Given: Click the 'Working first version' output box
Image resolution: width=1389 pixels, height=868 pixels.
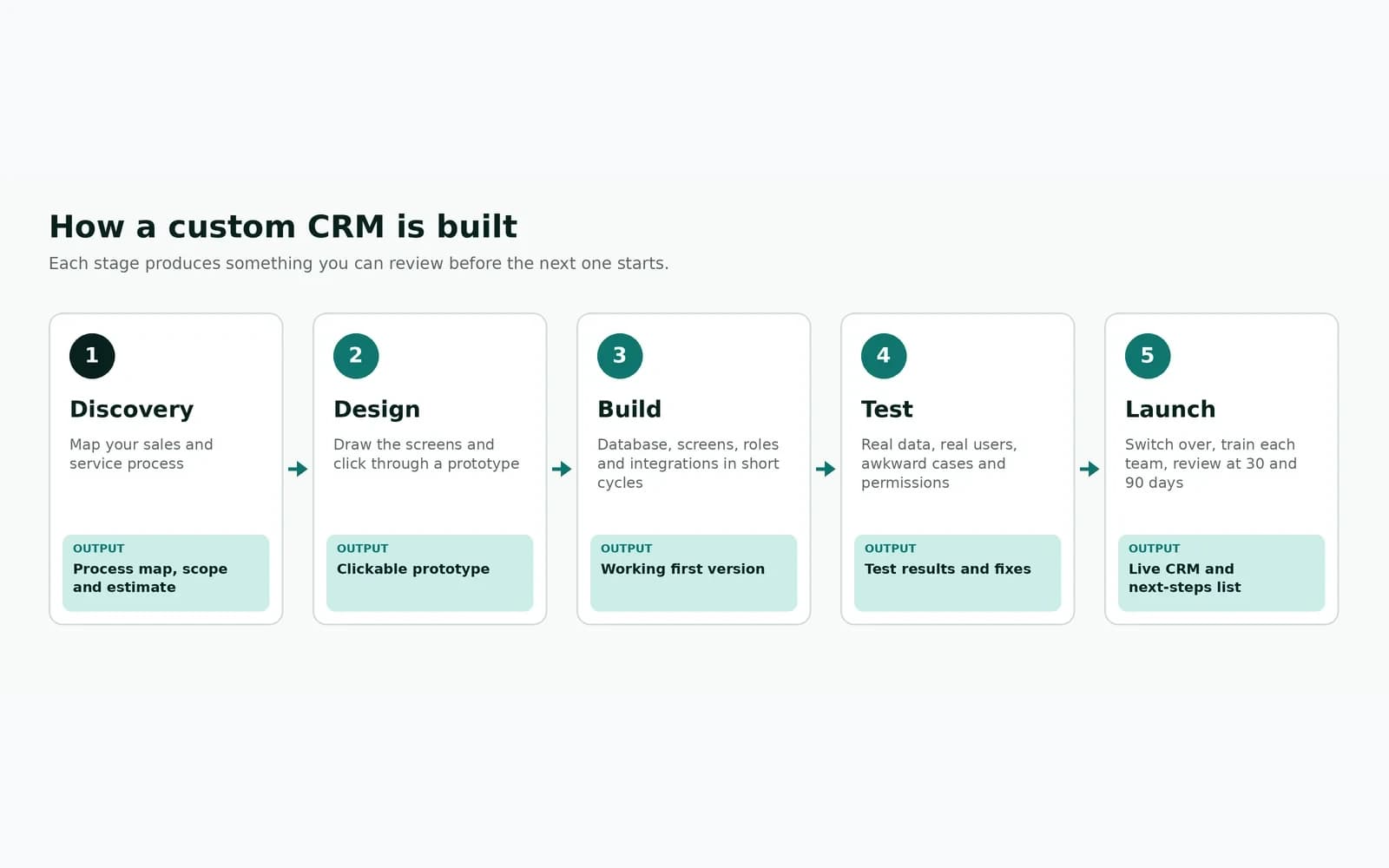Looking at the screenshot, I should click(694, 573).
